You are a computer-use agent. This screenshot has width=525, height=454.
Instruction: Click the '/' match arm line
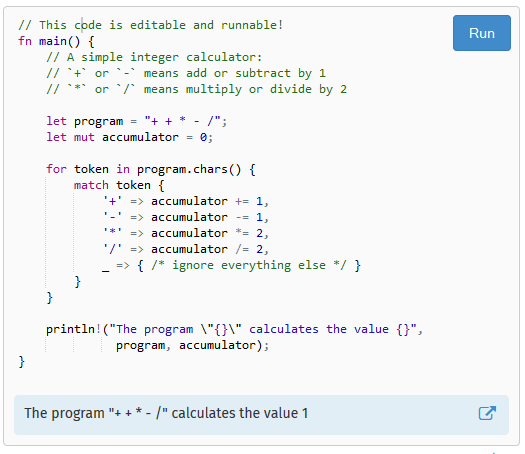[x=186, y=249]
